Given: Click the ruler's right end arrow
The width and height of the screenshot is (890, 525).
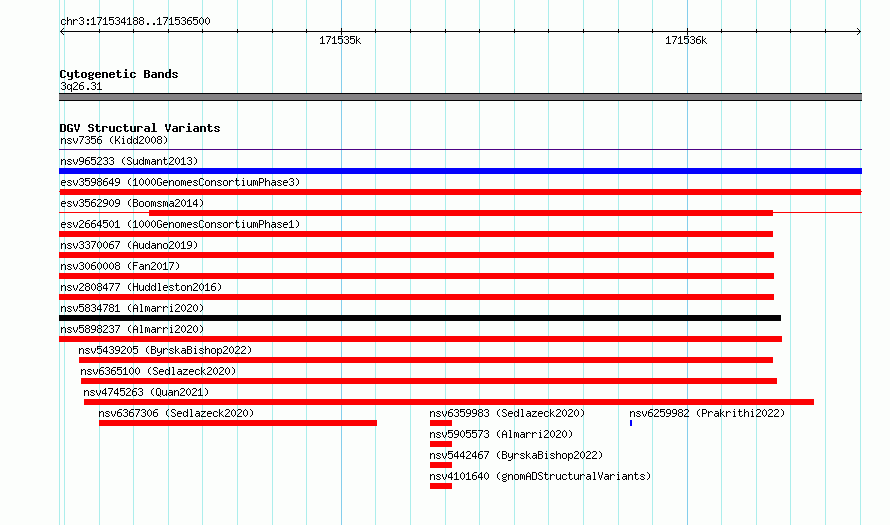Looking at the screenshot, I should [858, 32].
